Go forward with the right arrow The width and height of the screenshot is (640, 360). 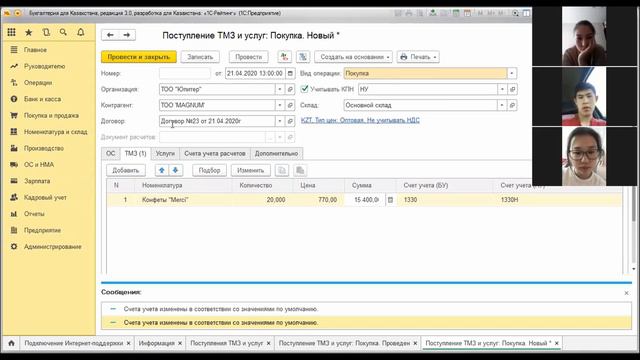[127, 35]
